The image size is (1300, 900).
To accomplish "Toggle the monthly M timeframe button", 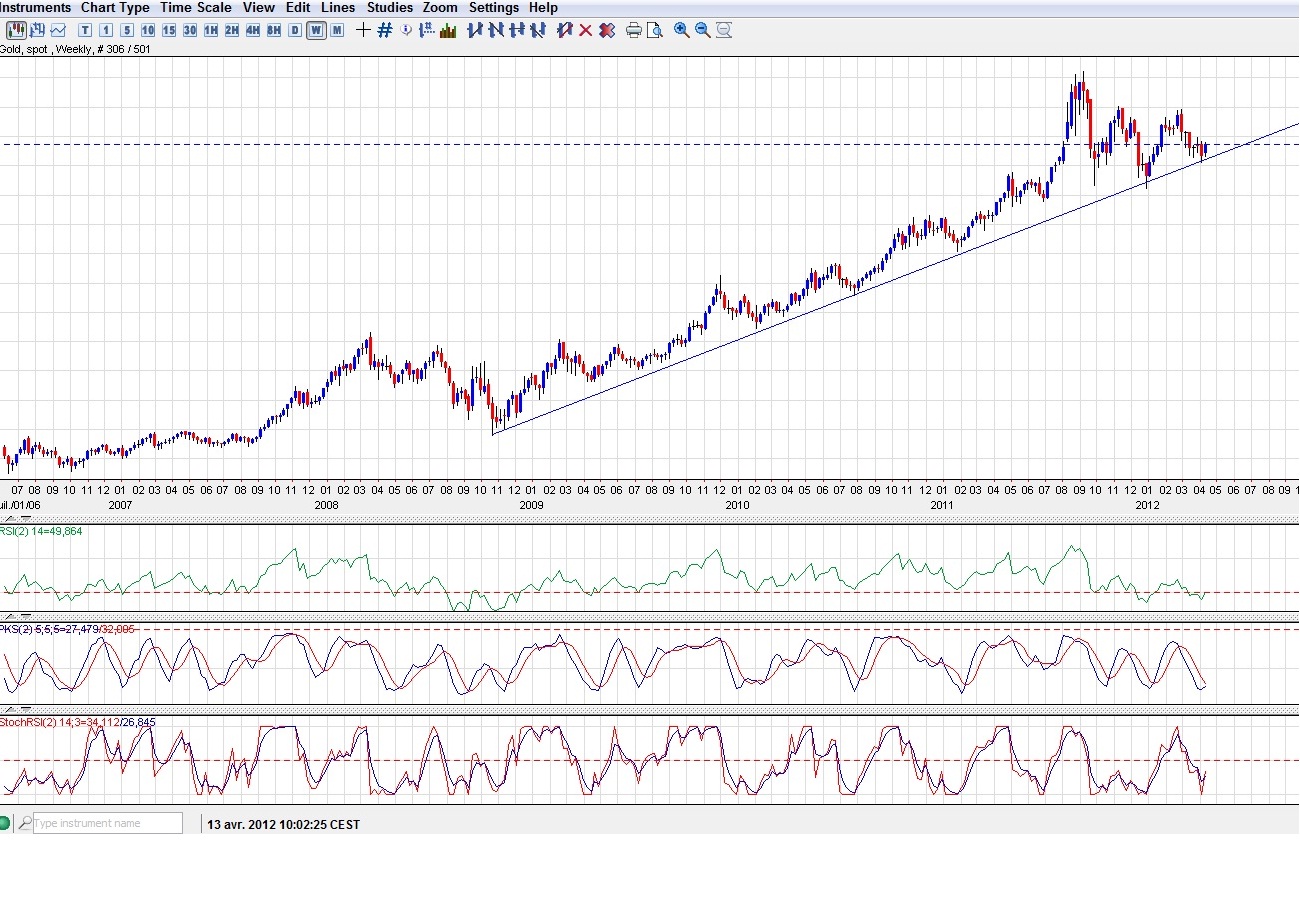I will coord(337,30).
